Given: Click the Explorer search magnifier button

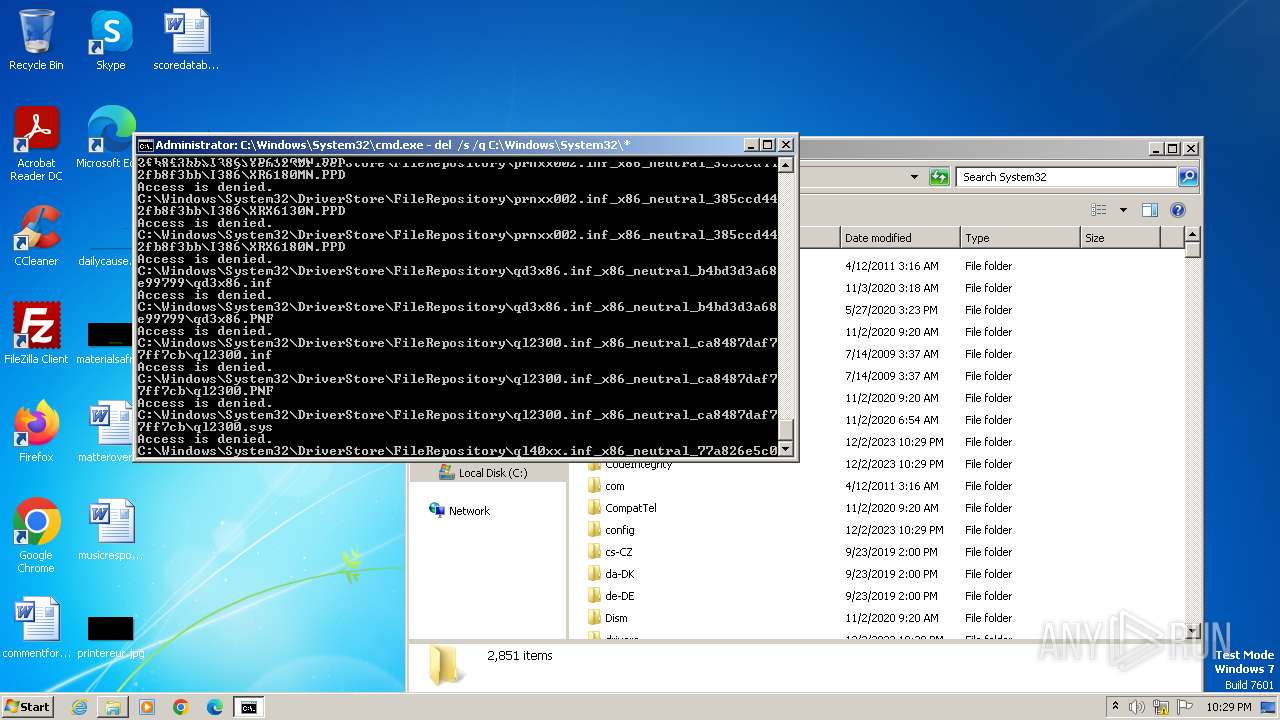Looking at the screenshot, I should 1187,177.
